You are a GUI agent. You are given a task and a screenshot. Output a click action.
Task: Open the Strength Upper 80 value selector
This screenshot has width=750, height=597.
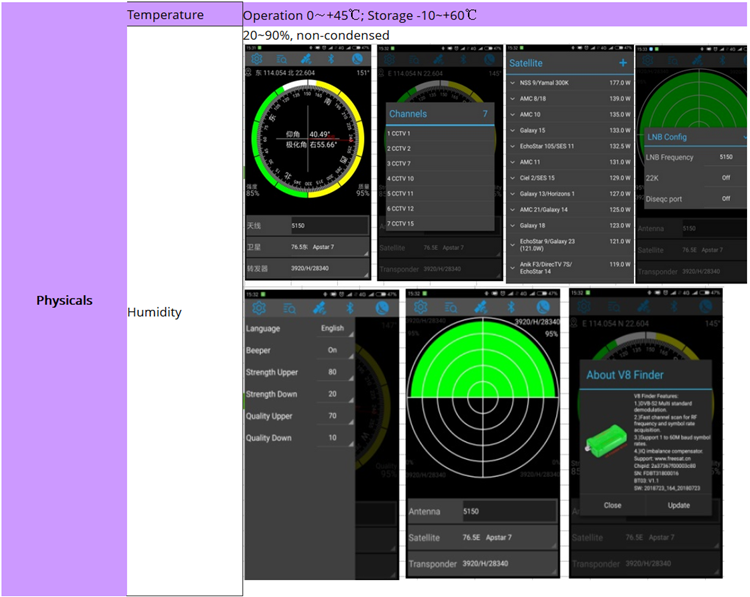coord(333,372)
